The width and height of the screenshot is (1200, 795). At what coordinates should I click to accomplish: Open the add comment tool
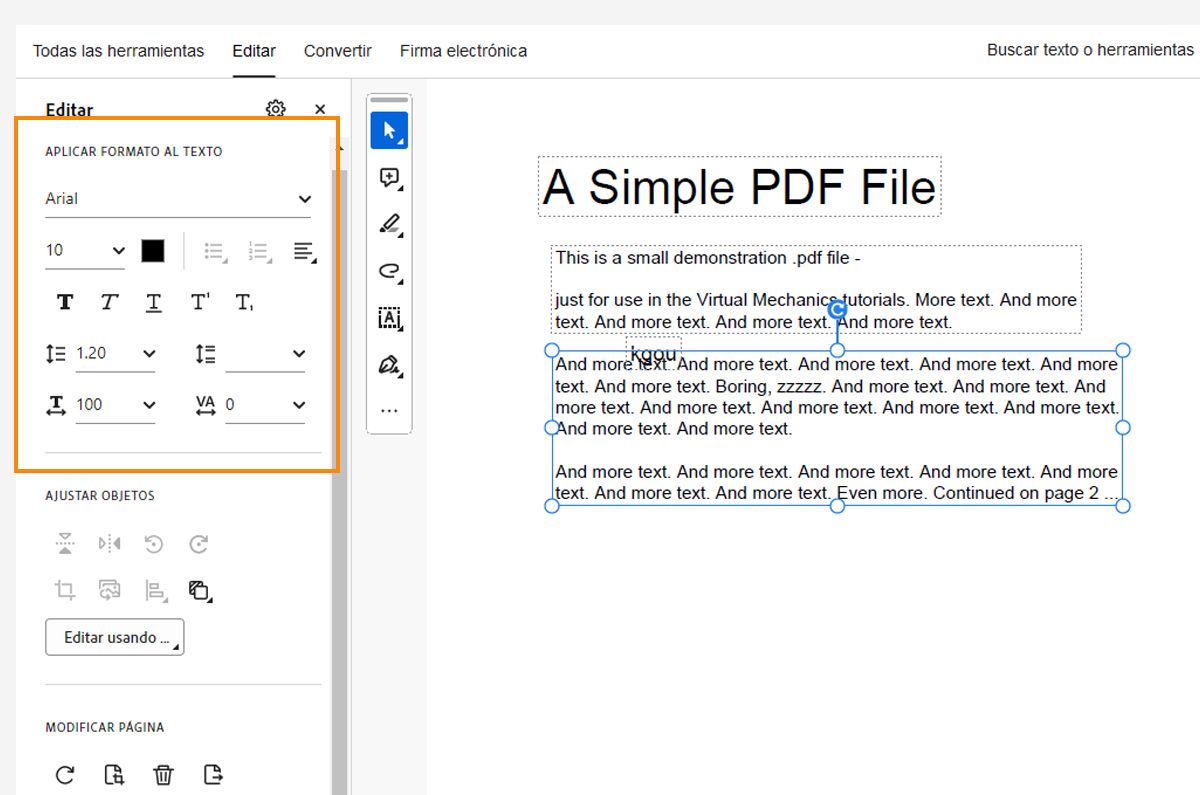[389, 178]
